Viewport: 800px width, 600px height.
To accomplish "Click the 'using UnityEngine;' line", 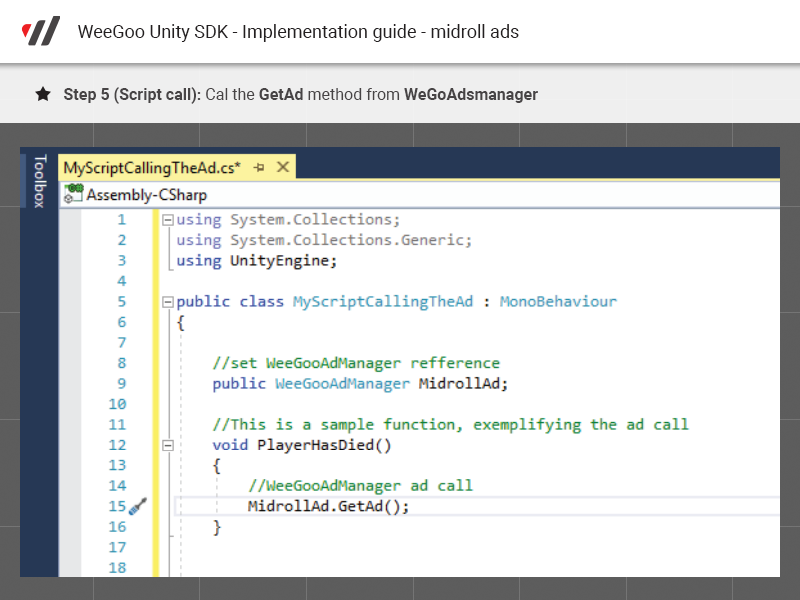I will coord(257,261).
